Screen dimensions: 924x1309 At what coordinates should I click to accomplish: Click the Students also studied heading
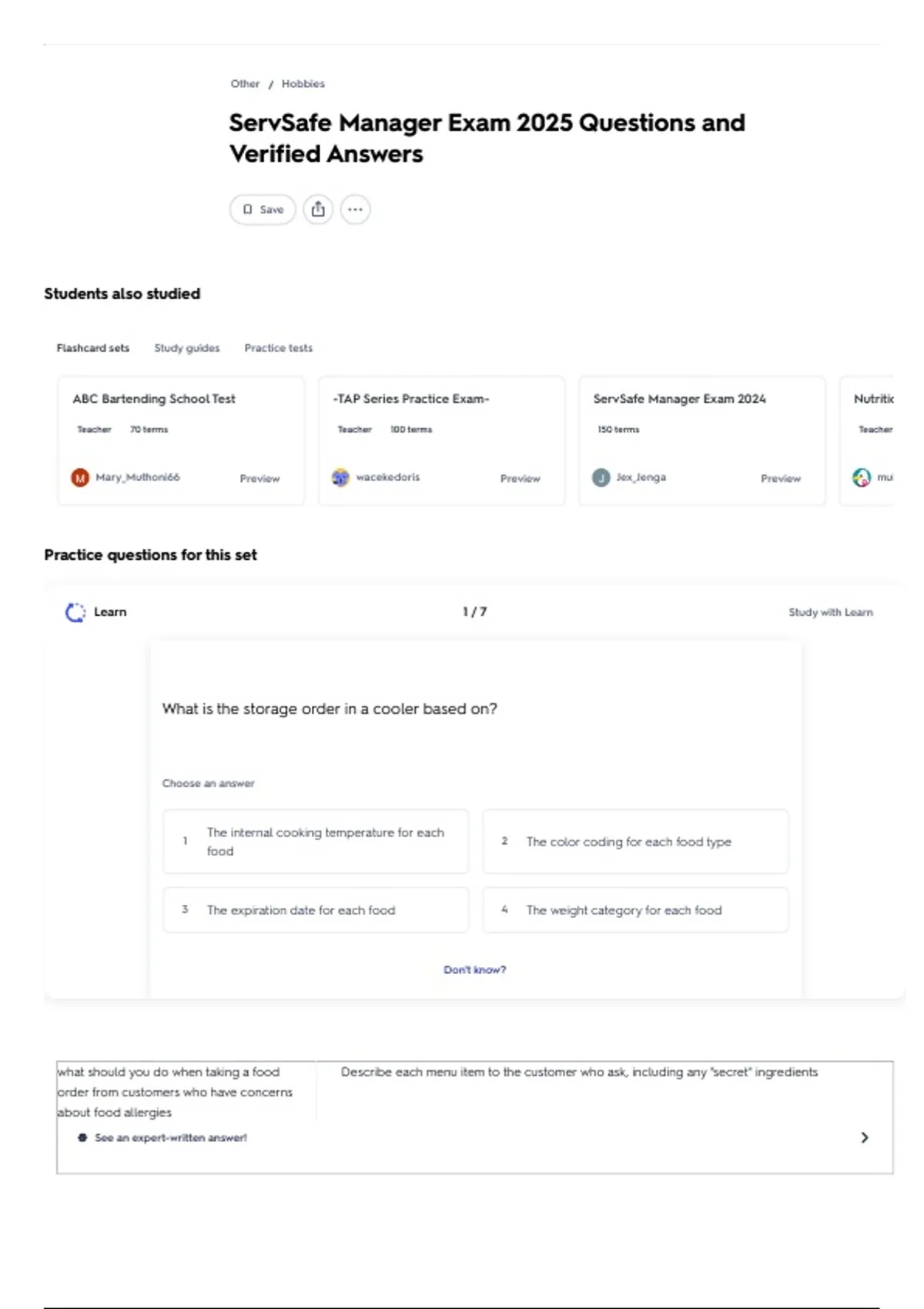coord(122,294)
